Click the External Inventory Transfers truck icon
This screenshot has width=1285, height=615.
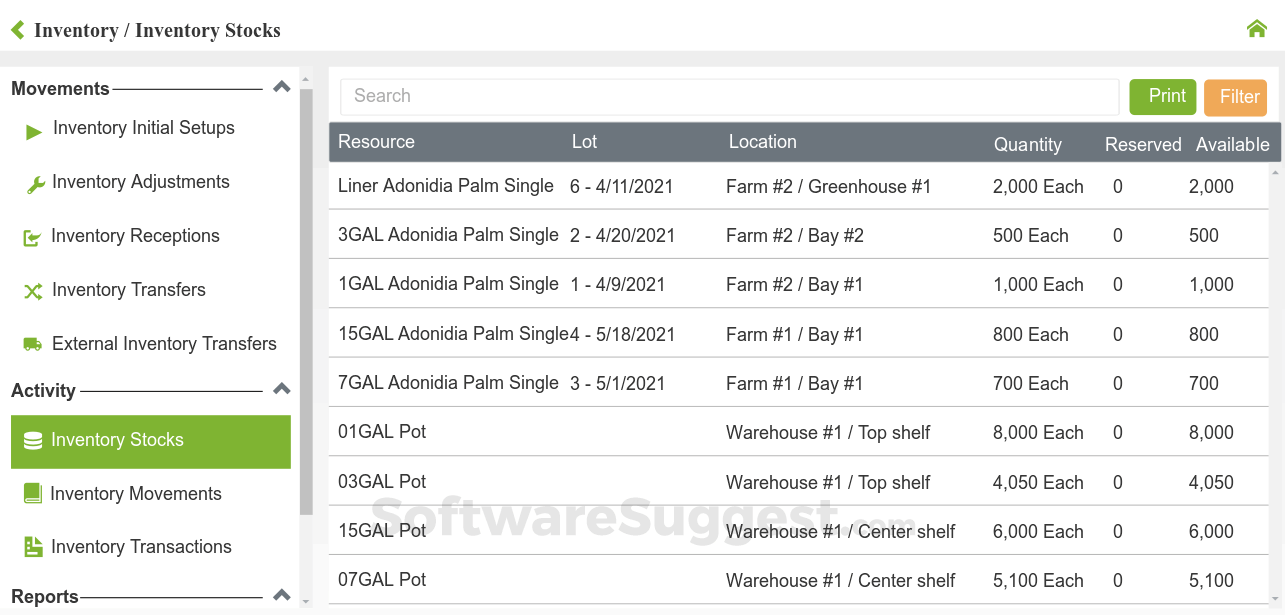tap(33, 345)
